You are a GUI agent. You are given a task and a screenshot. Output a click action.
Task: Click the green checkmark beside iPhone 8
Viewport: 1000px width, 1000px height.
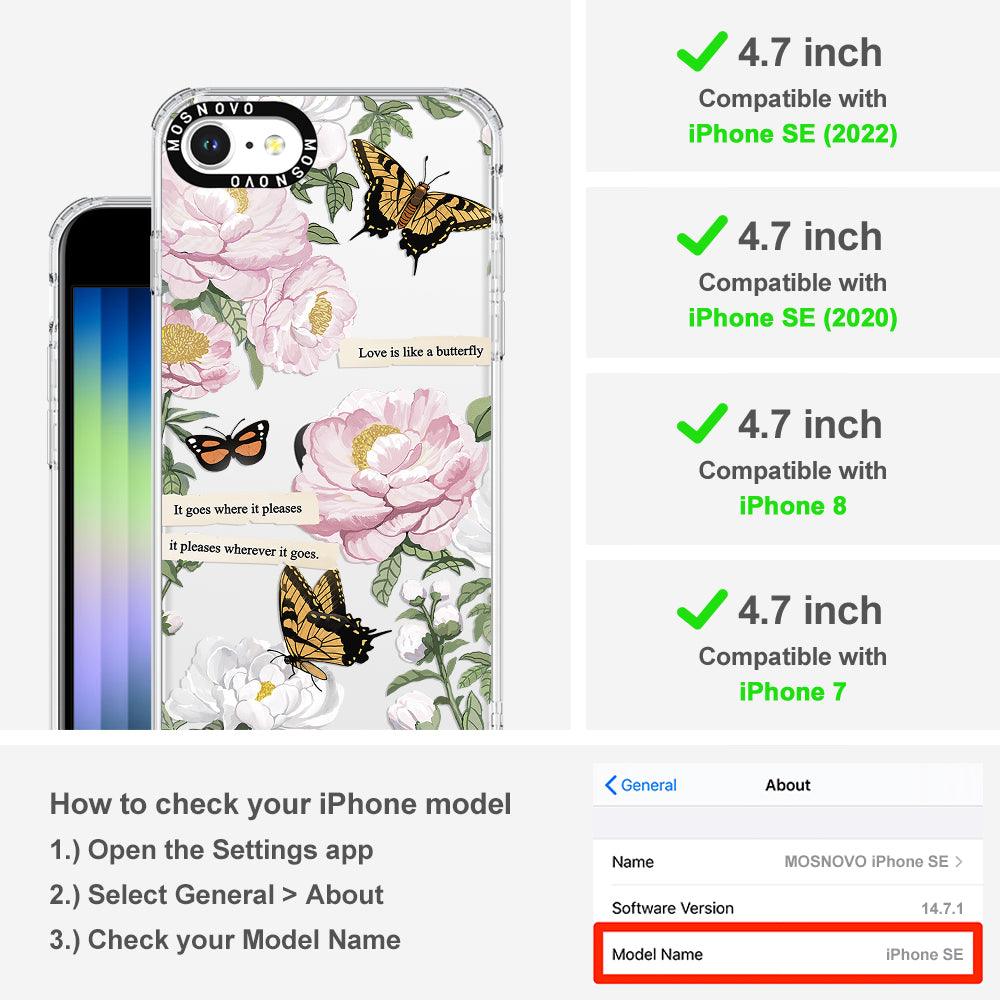click(x=702, y=423)
